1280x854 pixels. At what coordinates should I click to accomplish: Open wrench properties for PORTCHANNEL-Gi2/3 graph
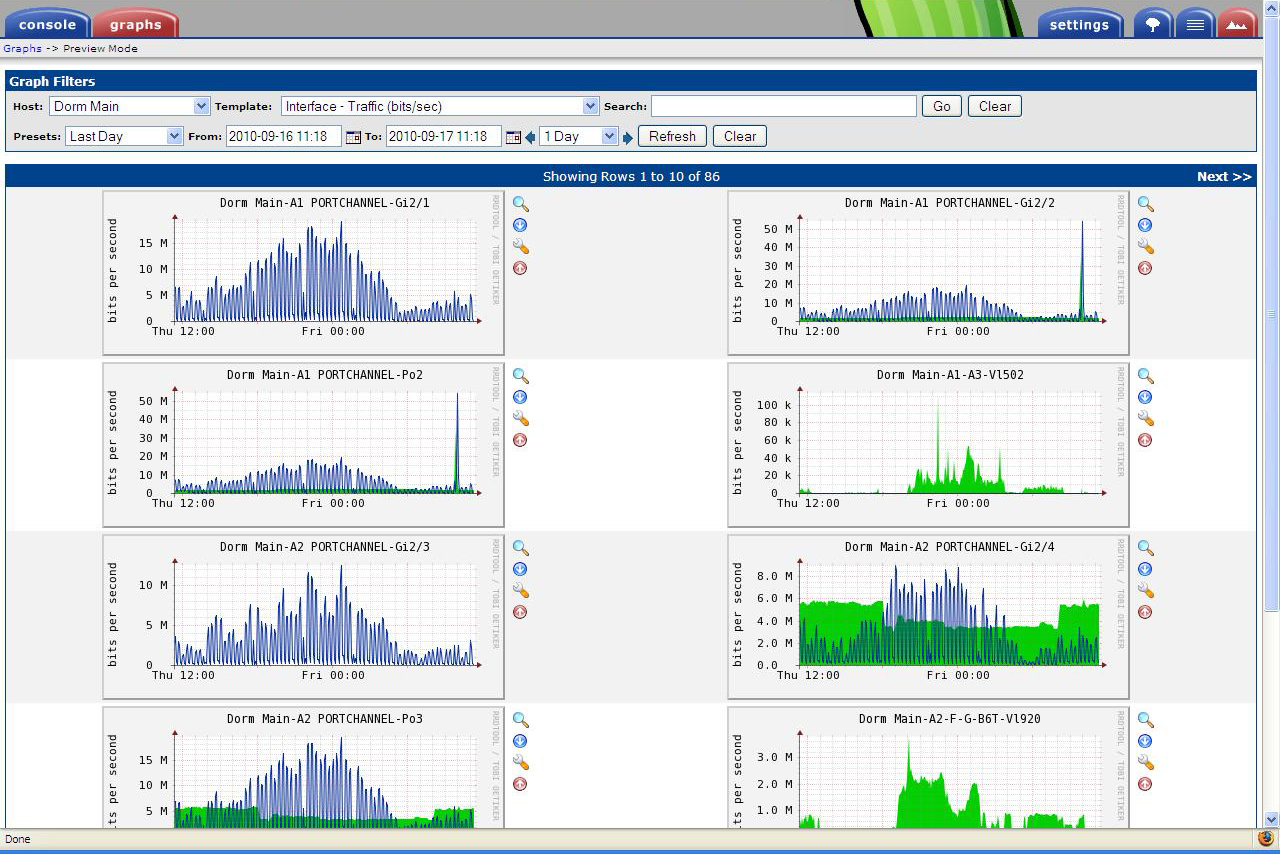click(x=520, y=590)
